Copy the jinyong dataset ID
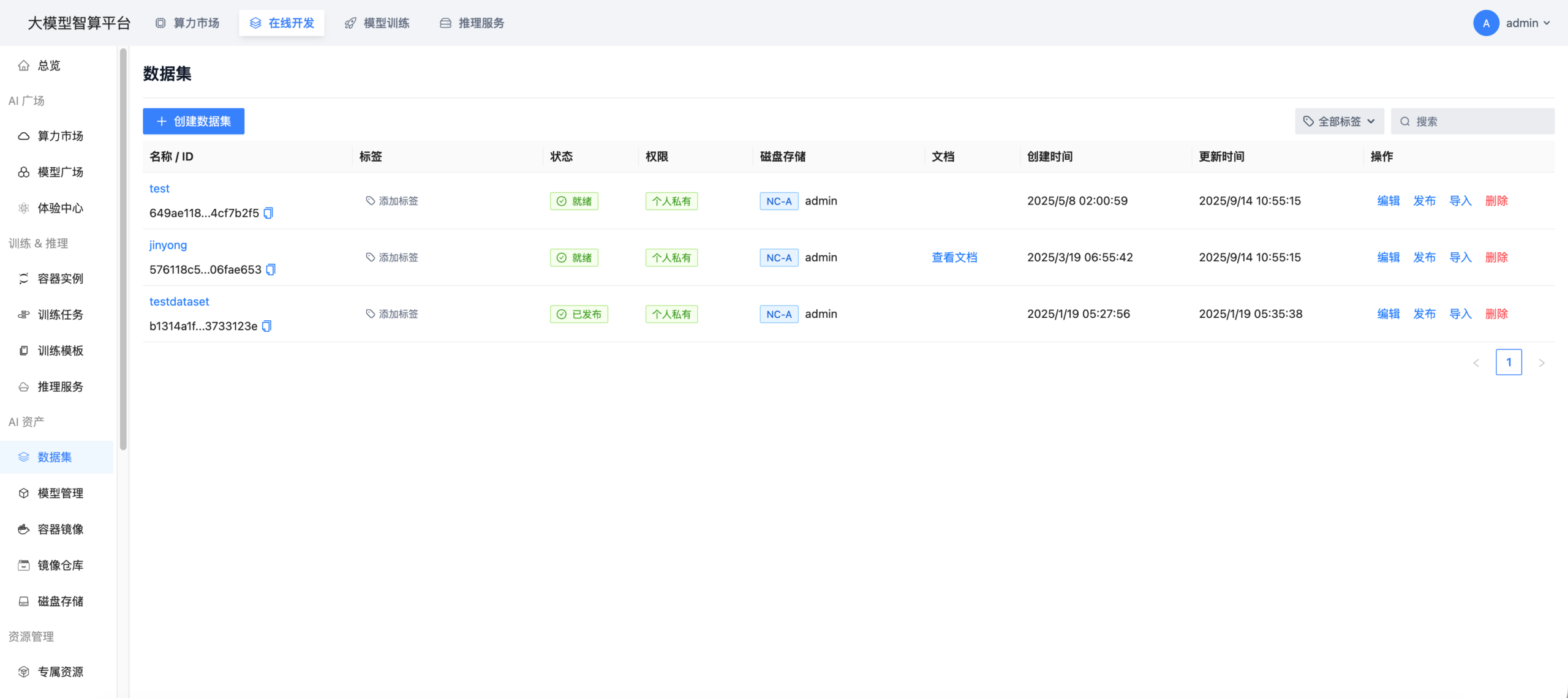Screen dimensions: 1568x698 tap(271, 269)
